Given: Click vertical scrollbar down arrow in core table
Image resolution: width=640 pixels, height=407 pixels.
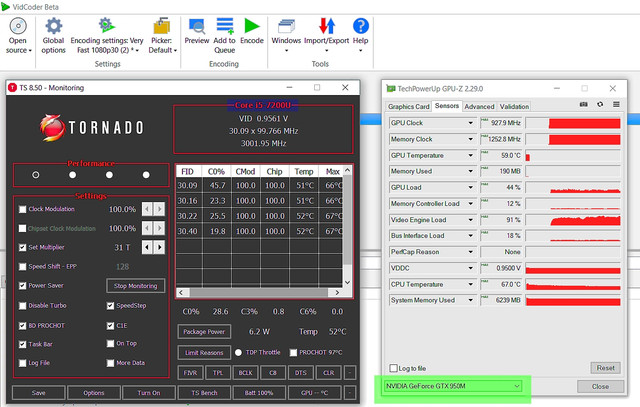Looking at the screenshot, I should coord(347,282).
